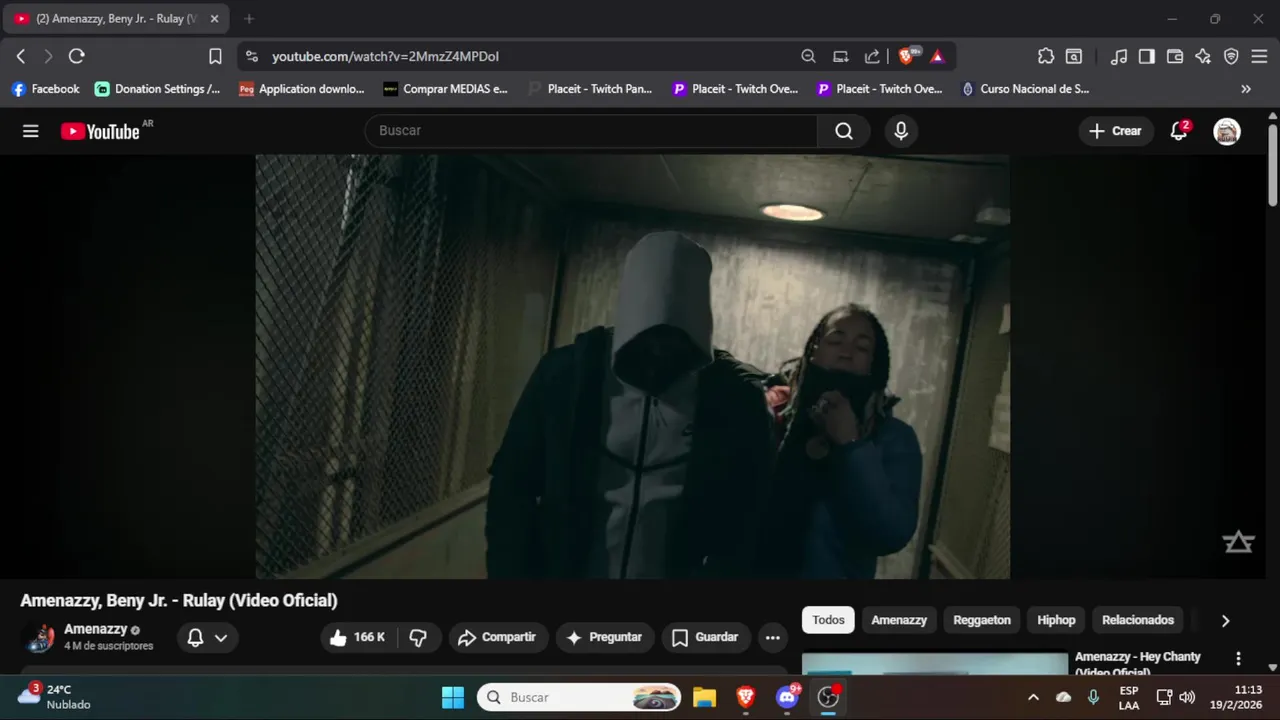Click the browser address bar URL
The width and height of the screenshot is (1280, 720).
pos(386,56)
